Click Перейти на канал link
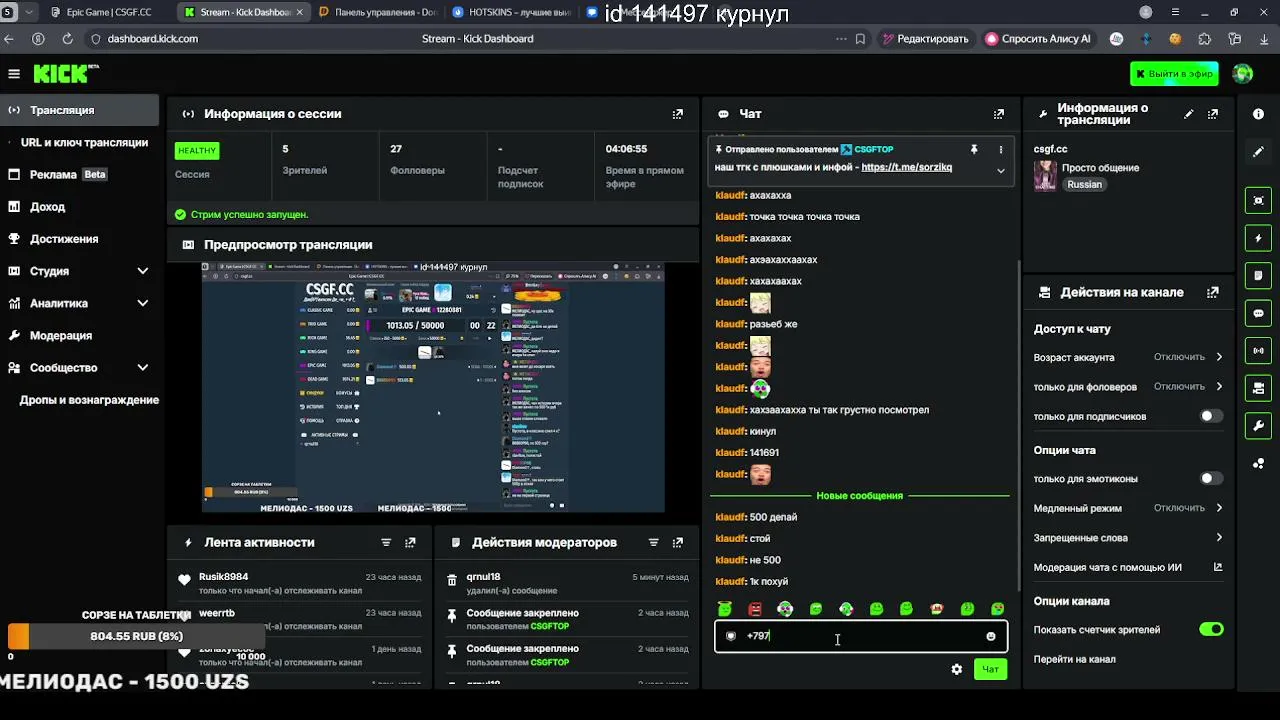 click(1074, 659)
